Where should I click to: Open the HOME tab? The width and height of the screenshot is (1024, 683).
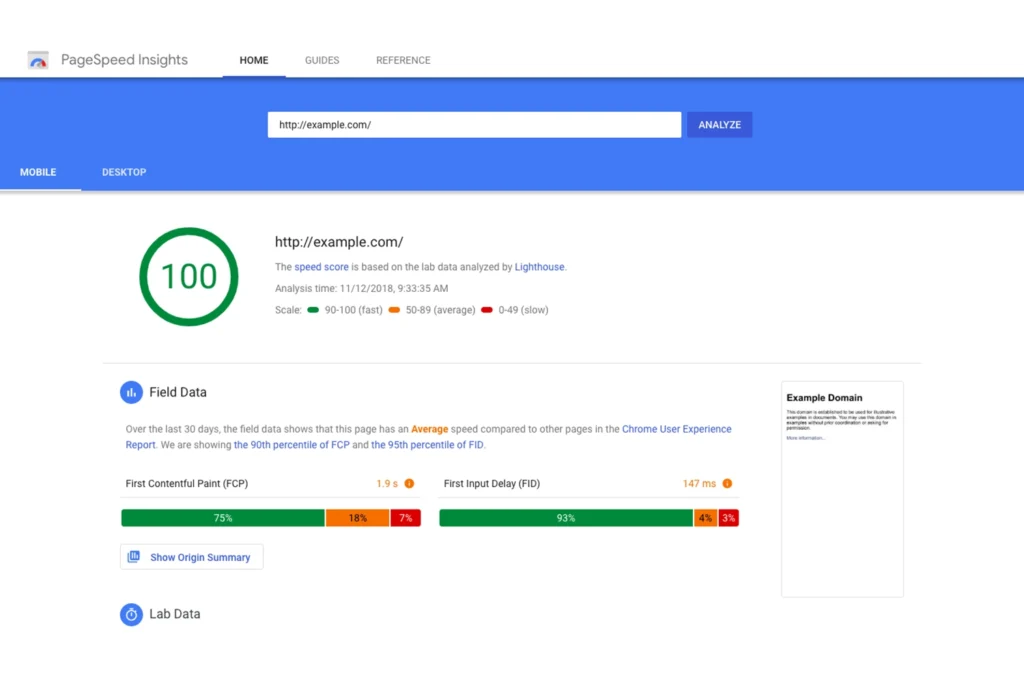coord(254,60)
